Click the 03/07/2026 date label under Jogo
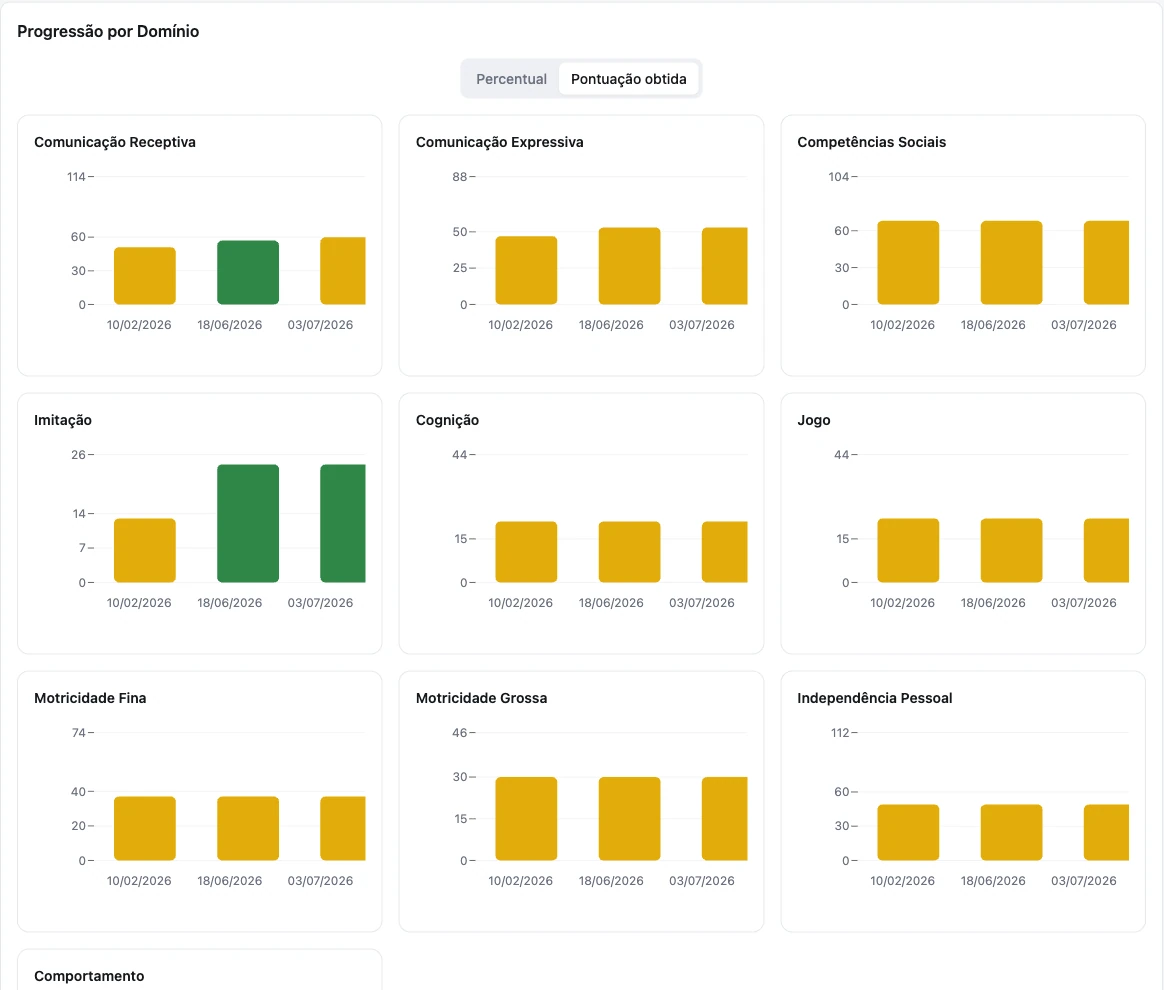 pos(1084,603)
